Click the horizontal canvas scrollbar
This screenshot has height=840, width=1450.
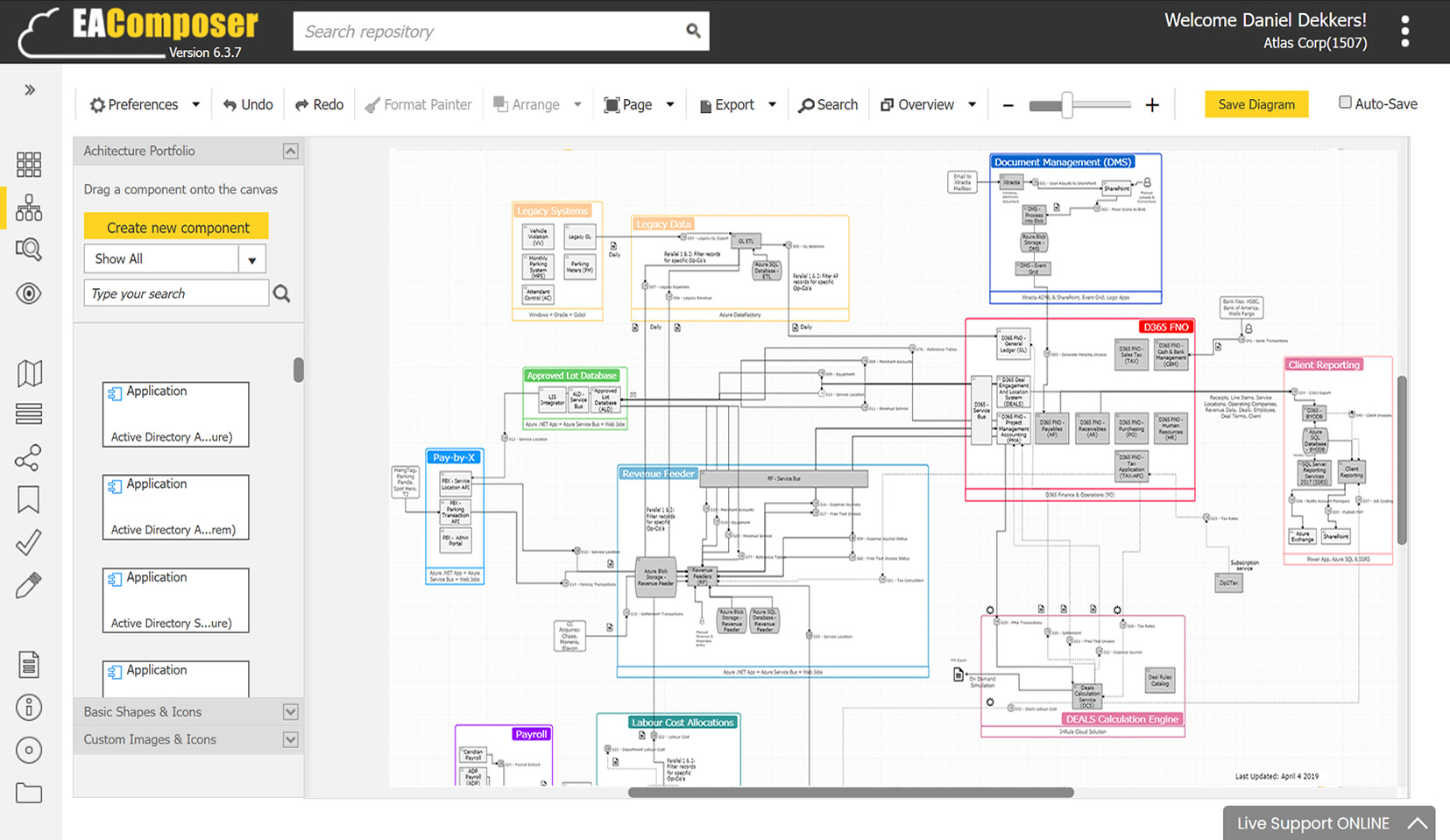point(851,793)
